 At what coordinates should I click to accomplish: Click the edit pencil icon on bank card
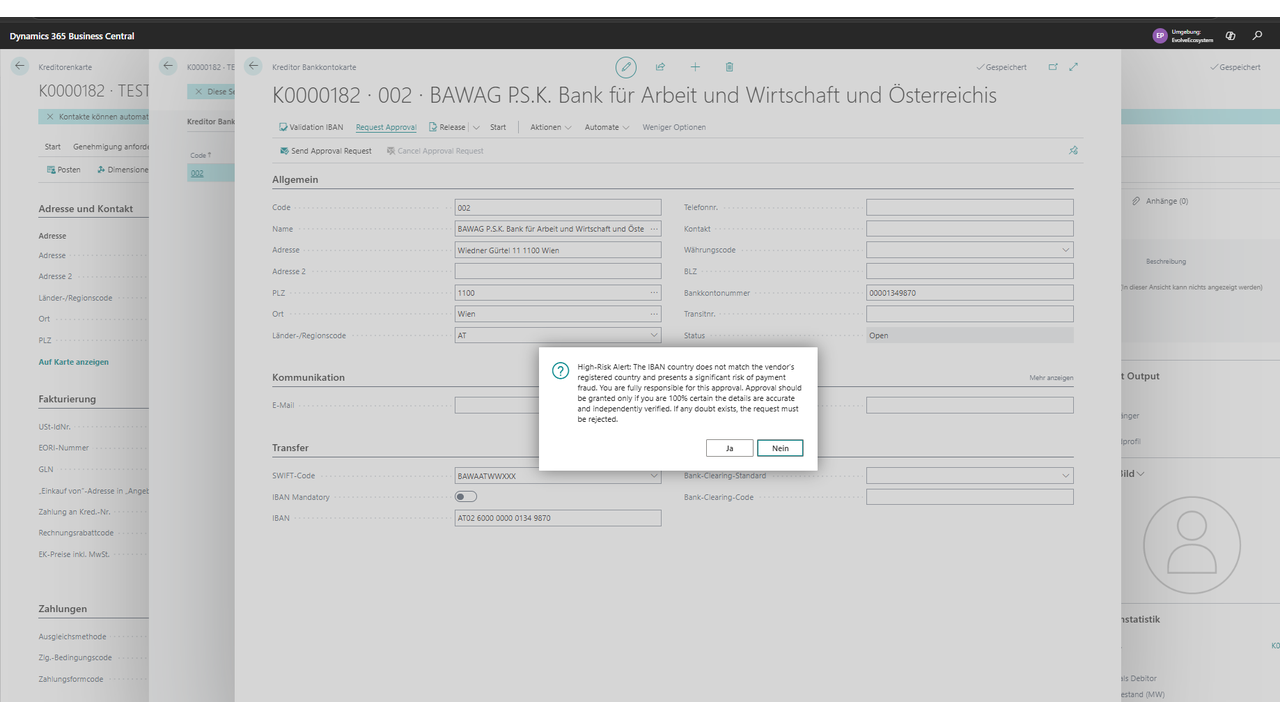(626, 67)
